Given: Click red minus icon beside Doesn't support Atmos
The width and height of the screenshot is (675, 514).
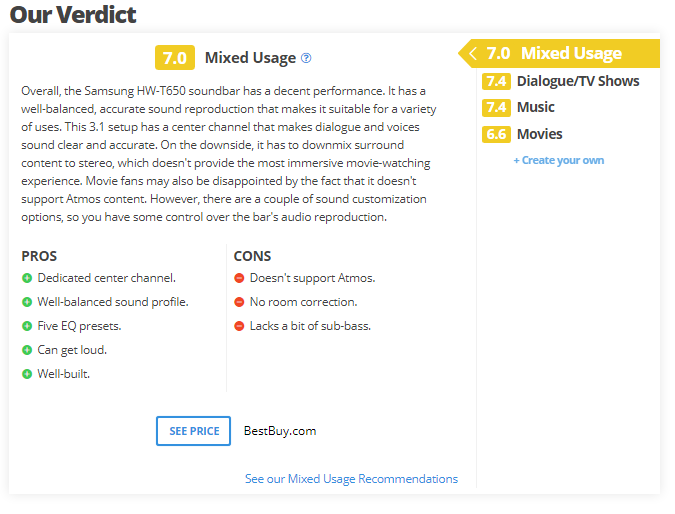Looking at the screenshot, I should point(239,278).
